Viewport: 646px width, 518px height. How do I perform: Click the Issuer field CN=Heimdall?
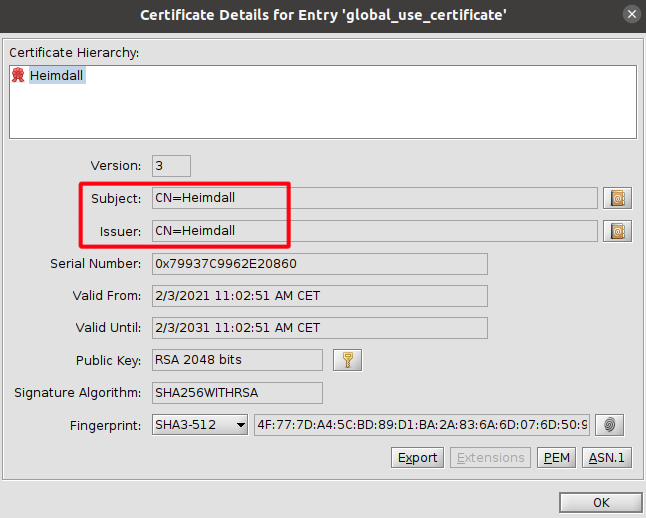[374, 231]
